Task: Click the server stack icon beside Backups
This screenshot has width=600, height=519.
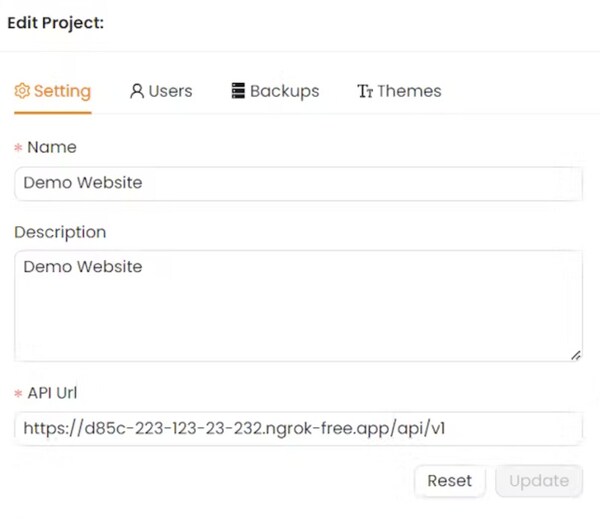Action: [238, 91]
